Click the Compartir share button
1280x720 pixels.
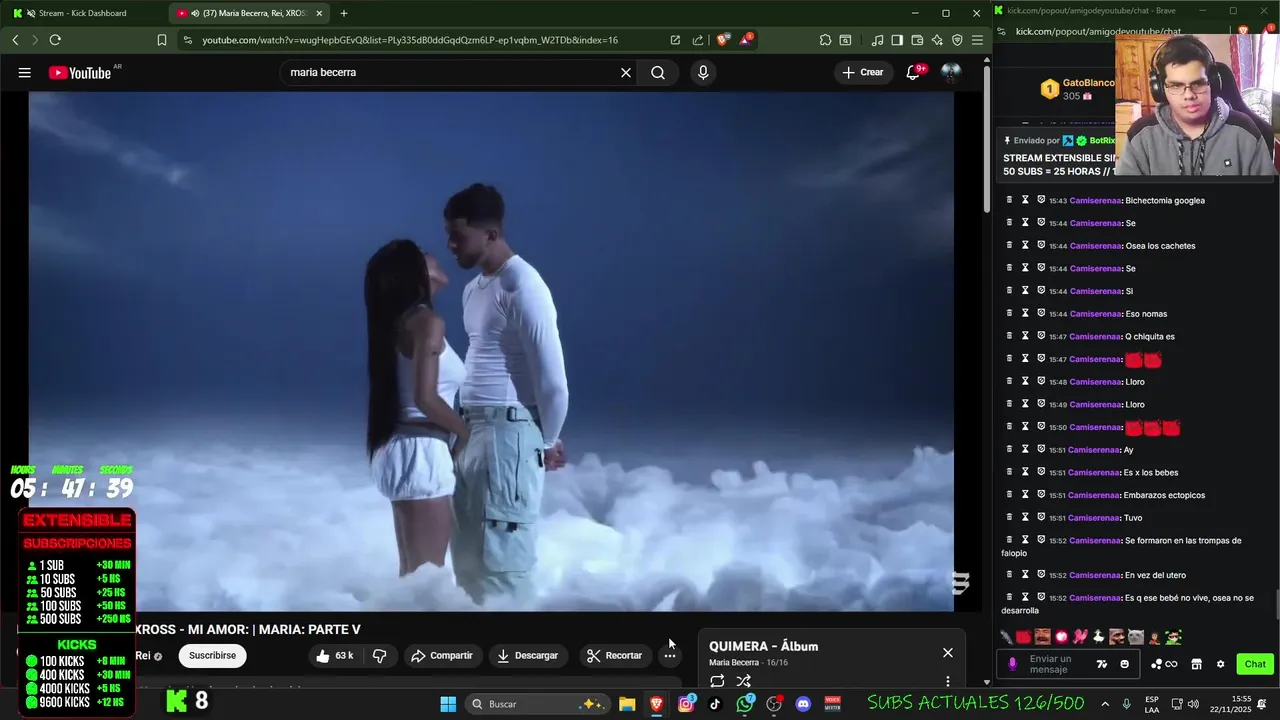[x=442, y=655]
